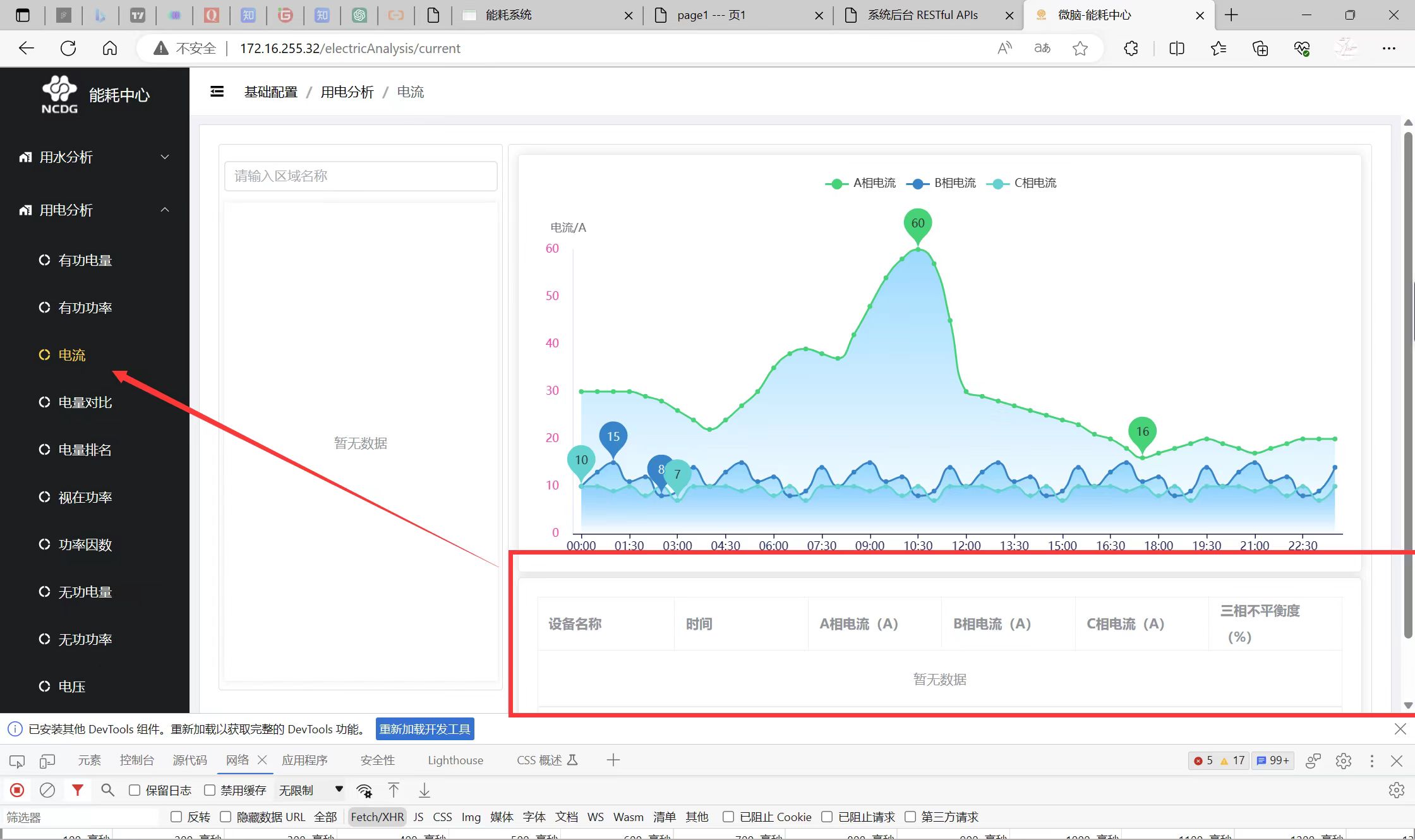Click the read aloud icon in address bar
Screen dimensions: 1415x840
[1004, 48]
